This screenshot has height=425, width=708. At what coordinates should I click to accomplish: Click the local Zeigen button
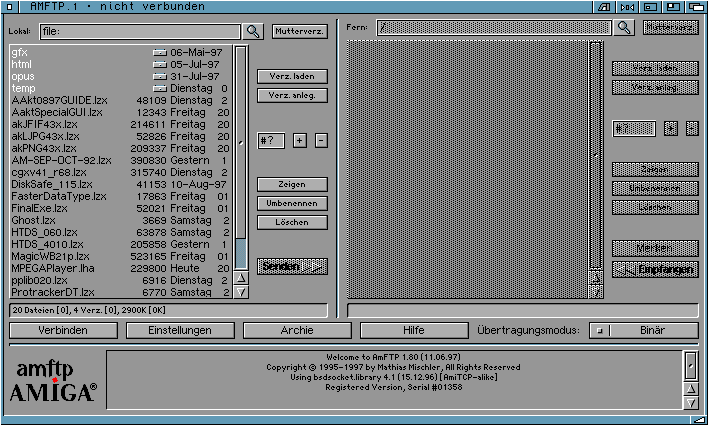coord(292,184)
